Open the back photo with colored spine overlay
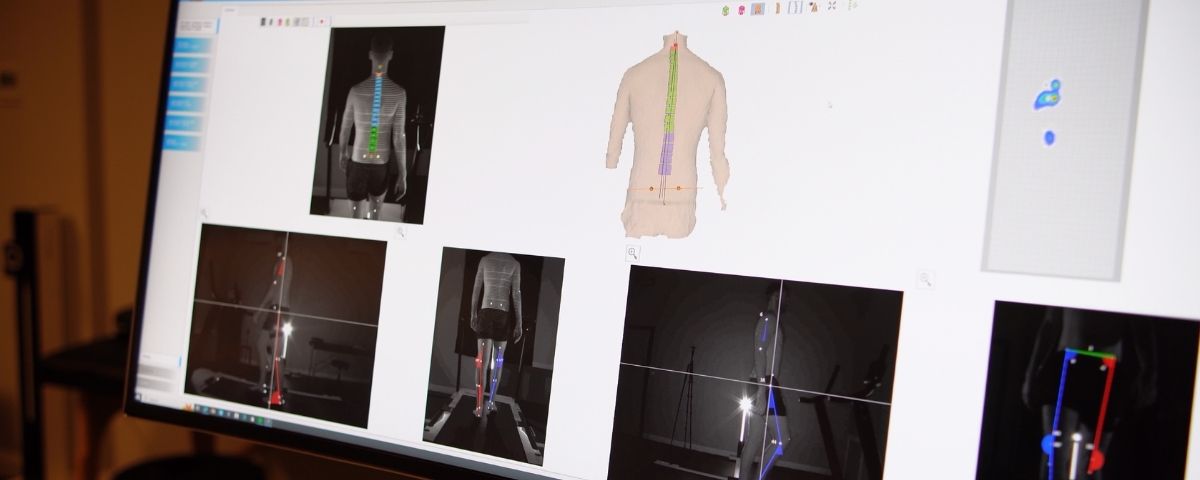1200x480 pixels. point(378,124)
